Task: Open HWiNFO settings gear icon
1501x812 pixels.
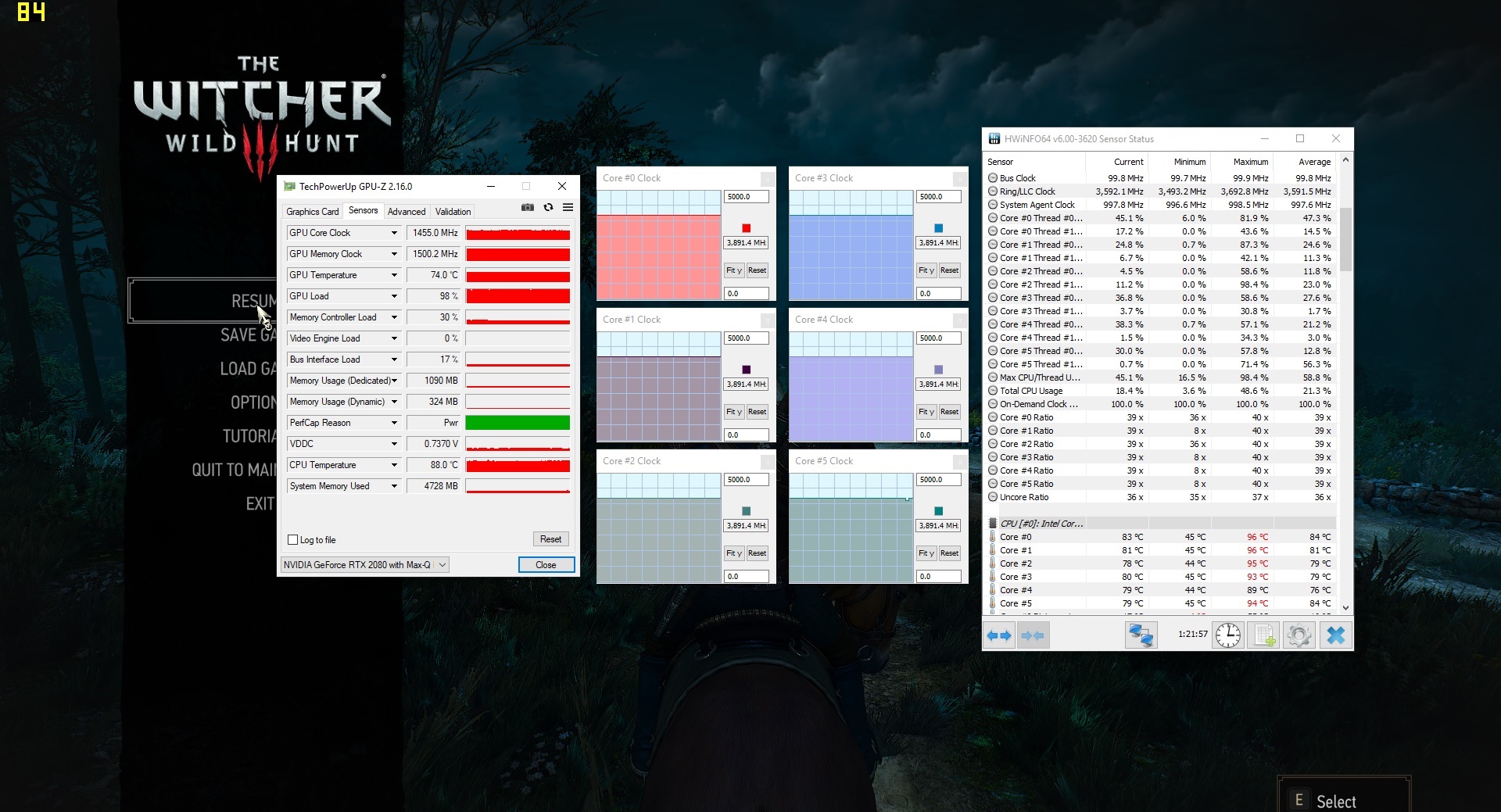Action: [1299, 635]
